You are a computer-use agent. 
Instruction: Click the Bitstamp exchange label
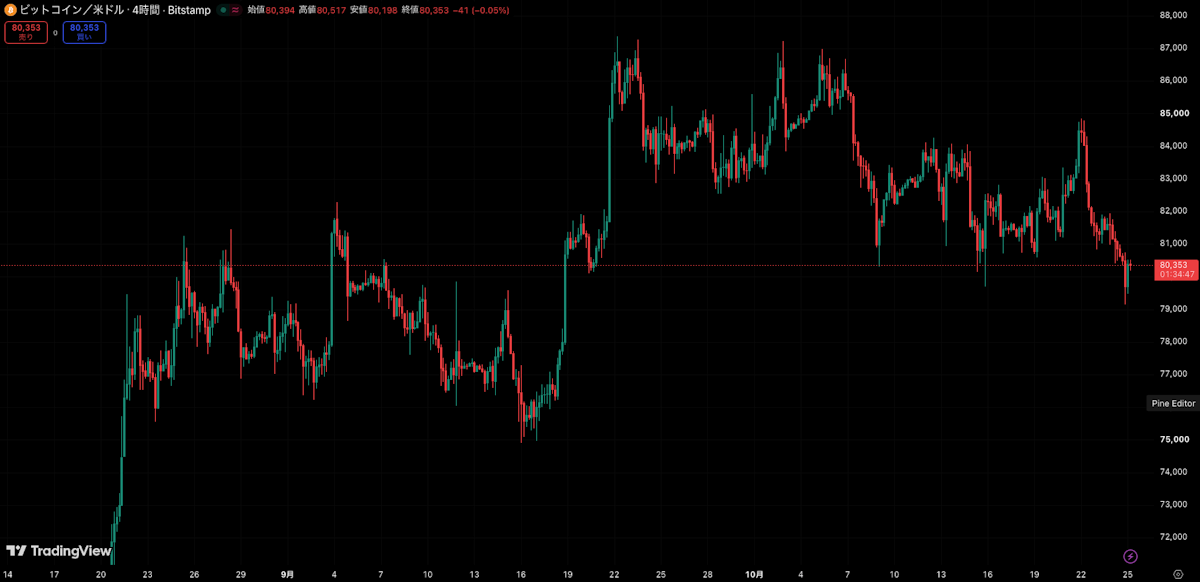(190, 10)
